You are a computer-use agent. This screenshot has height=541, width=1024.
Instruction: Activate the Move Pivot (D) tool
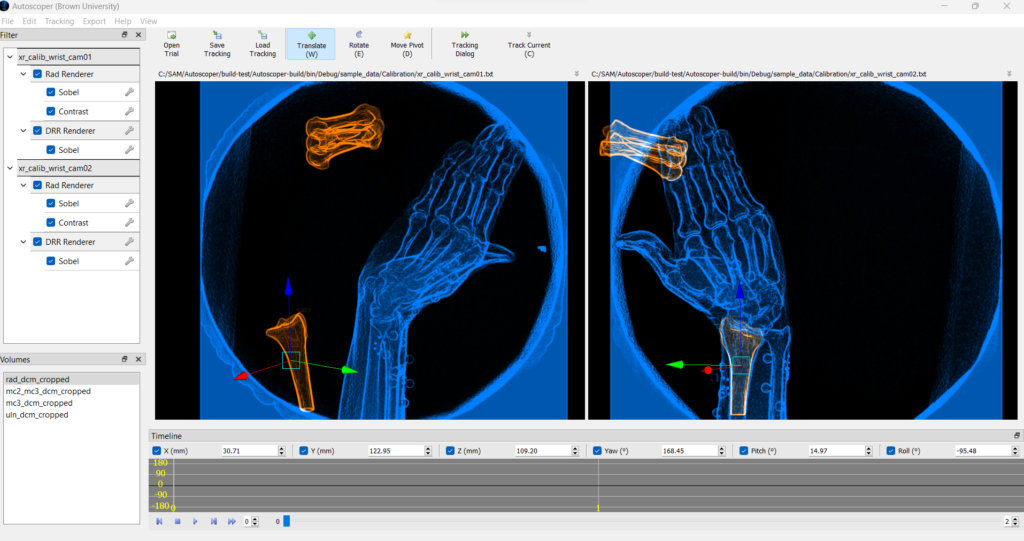point(407,44)
